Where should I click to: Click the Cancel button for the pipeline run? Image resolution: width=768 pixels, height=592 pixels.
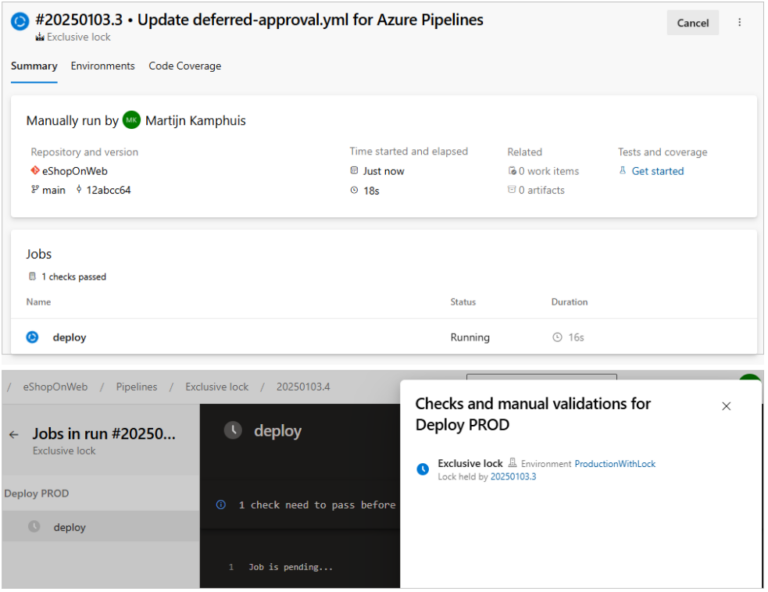pos(692,23)
